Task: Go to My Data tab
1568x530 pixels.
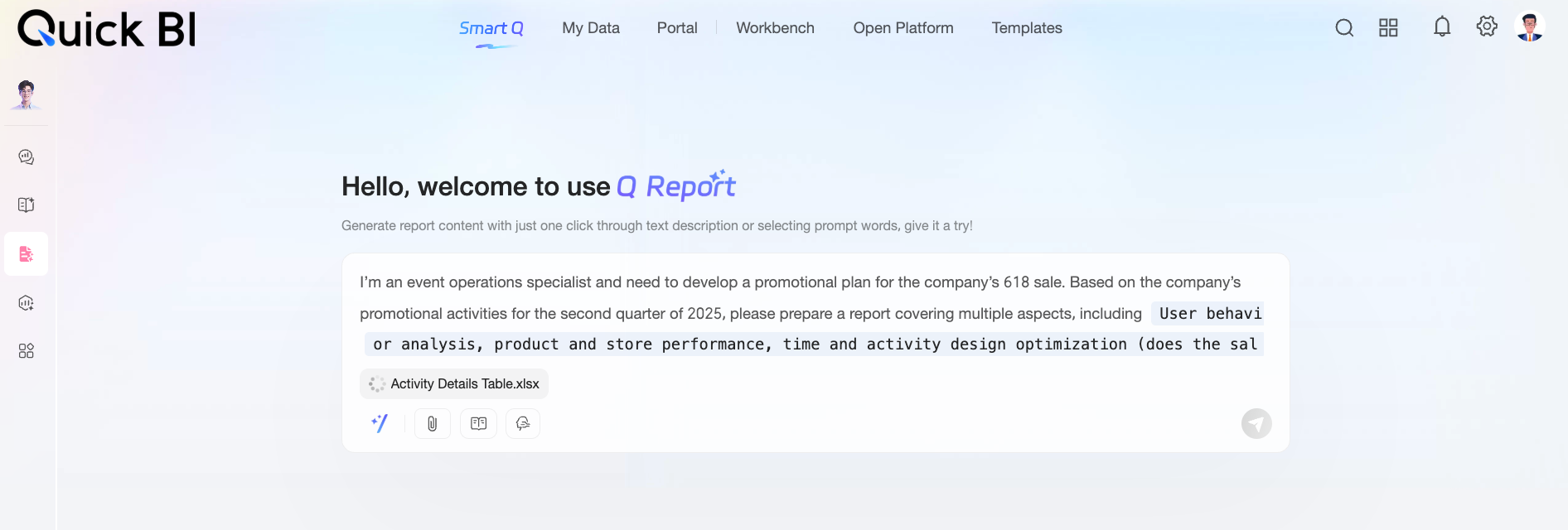Action: (x=591, y=28)
